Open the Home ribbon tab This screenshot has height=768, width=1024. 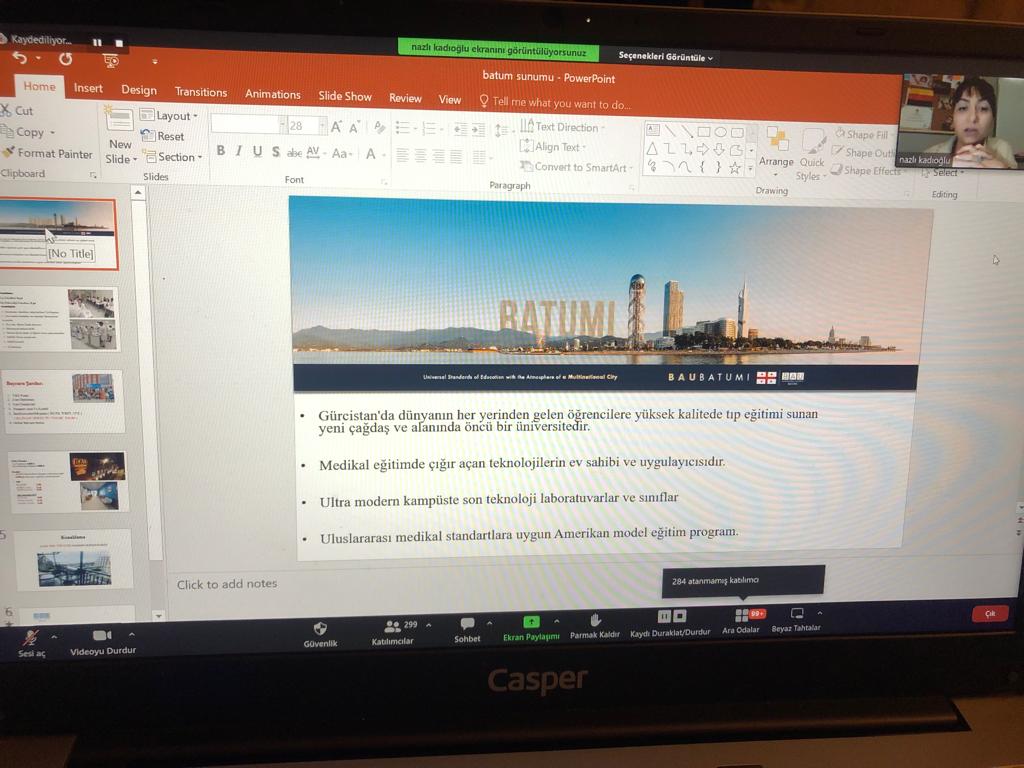pos(39,86)
